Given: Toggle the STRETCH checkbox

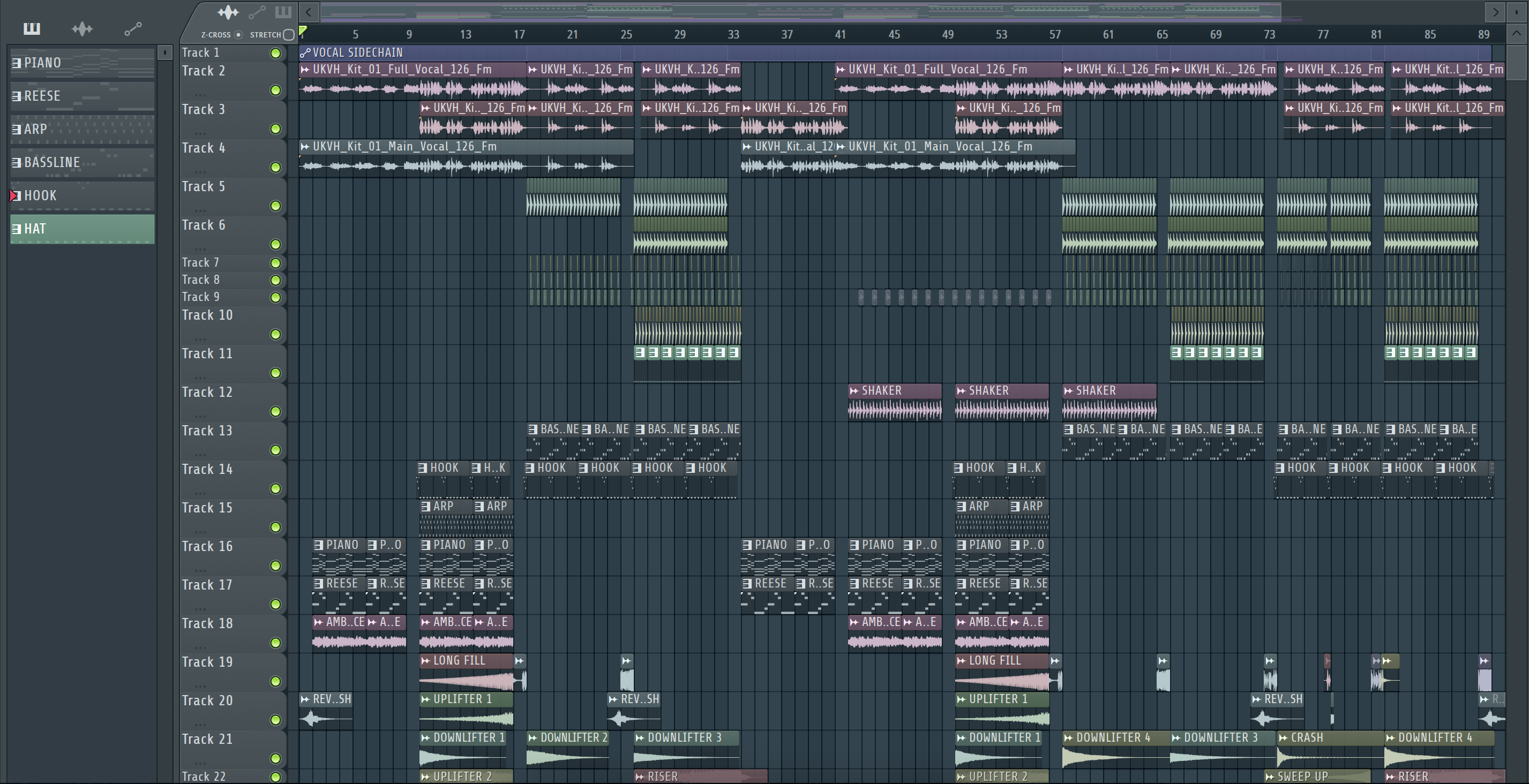Looking at the screenshot, I should (288, 34).
